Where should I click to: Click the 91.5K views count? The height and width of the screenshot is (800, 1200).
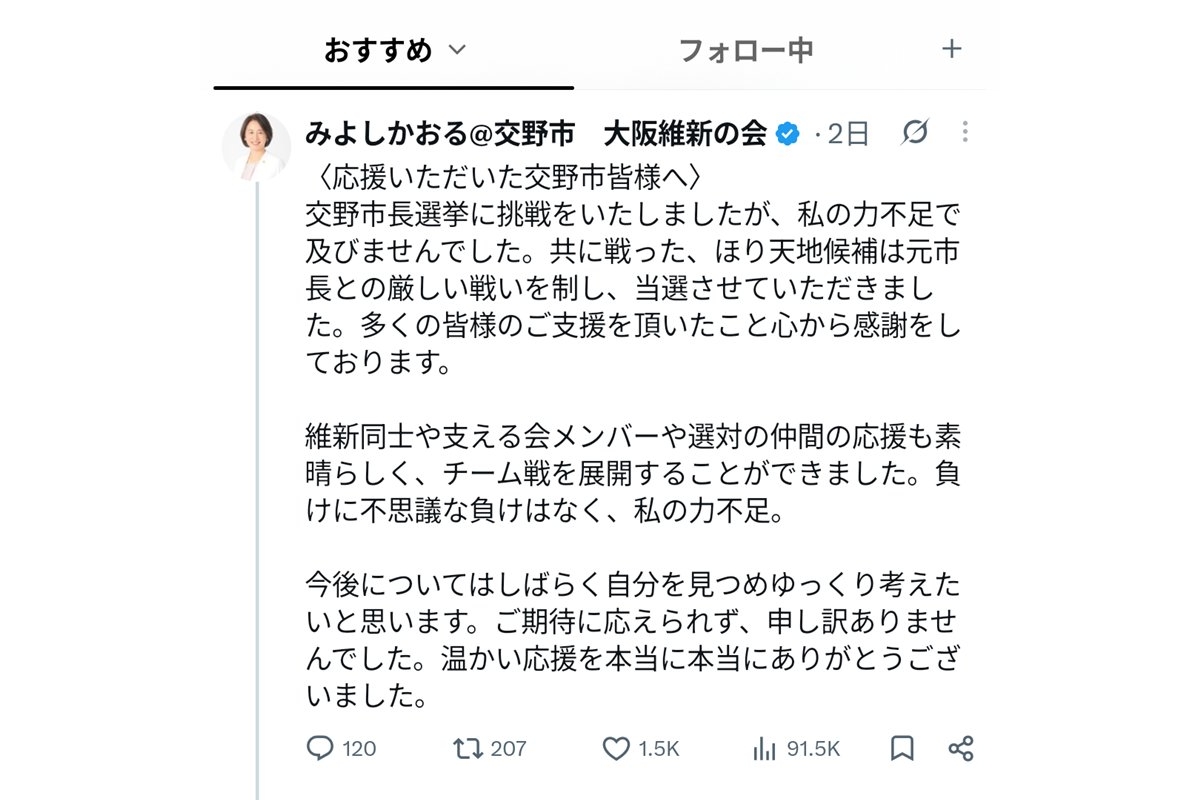(x=813, y=748)
